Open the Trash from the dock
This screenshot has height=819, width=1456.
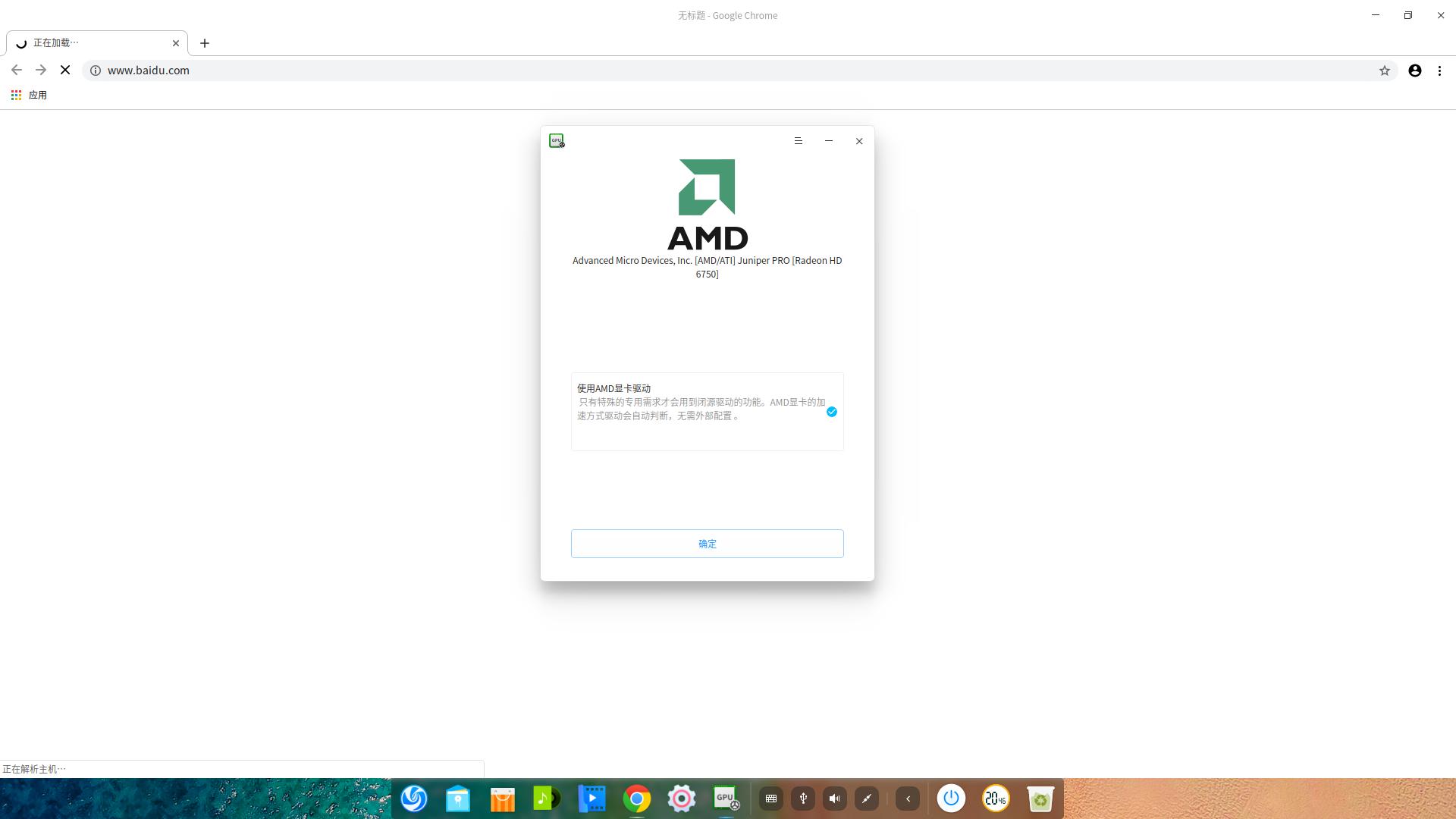(1040, 798)
